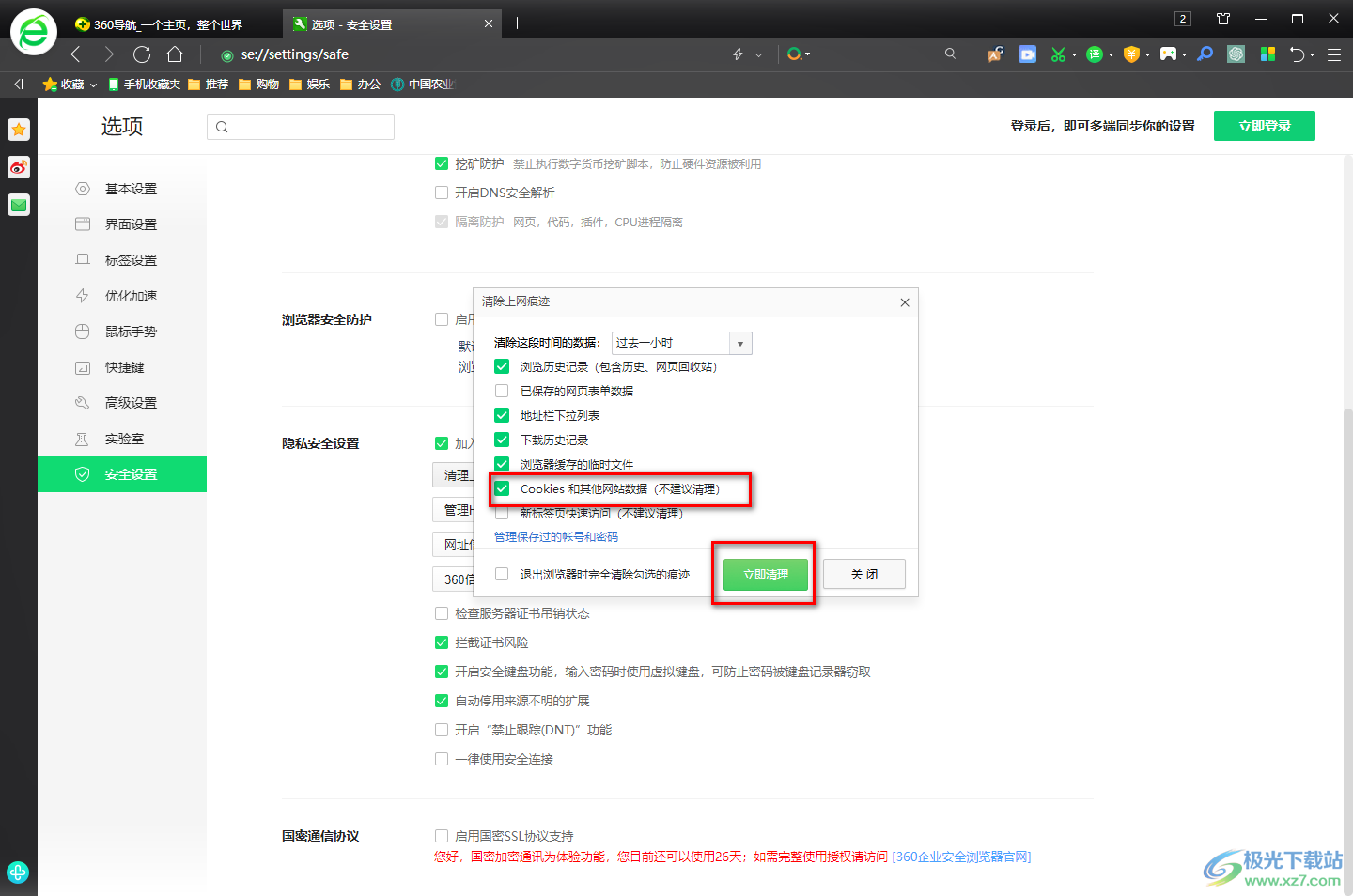The height and width of the screenshot is (896, 1353).
Task: Open the skin shirt icon in title bar
Action: point(1223,19)
